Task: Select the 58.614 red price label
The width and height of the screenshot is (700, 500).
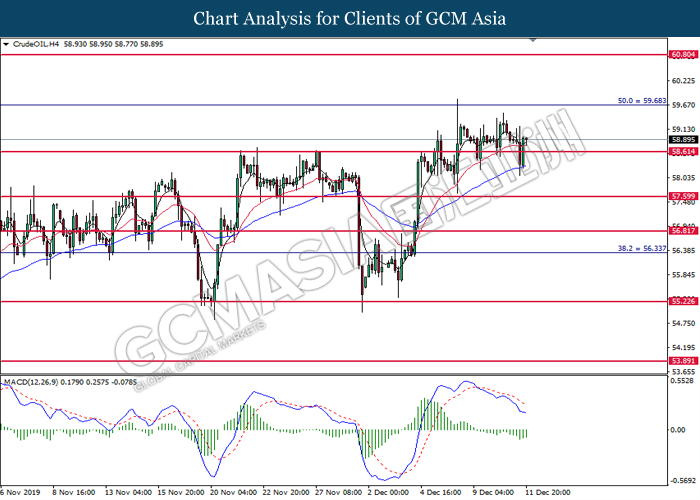Action: click(x=683, y=152)
